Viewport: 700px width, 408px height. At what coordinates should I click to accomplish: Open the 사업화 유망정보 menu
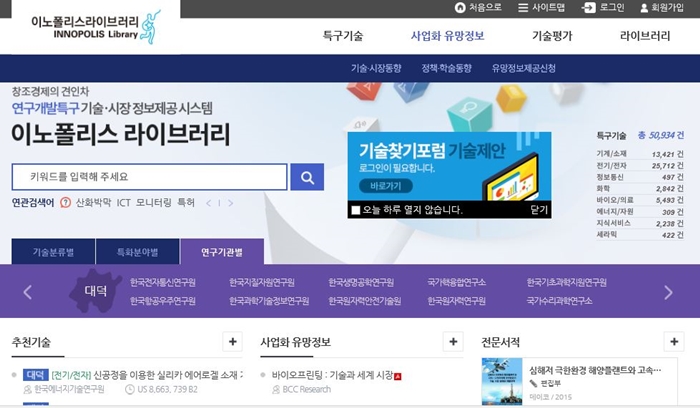pos(447,36)
